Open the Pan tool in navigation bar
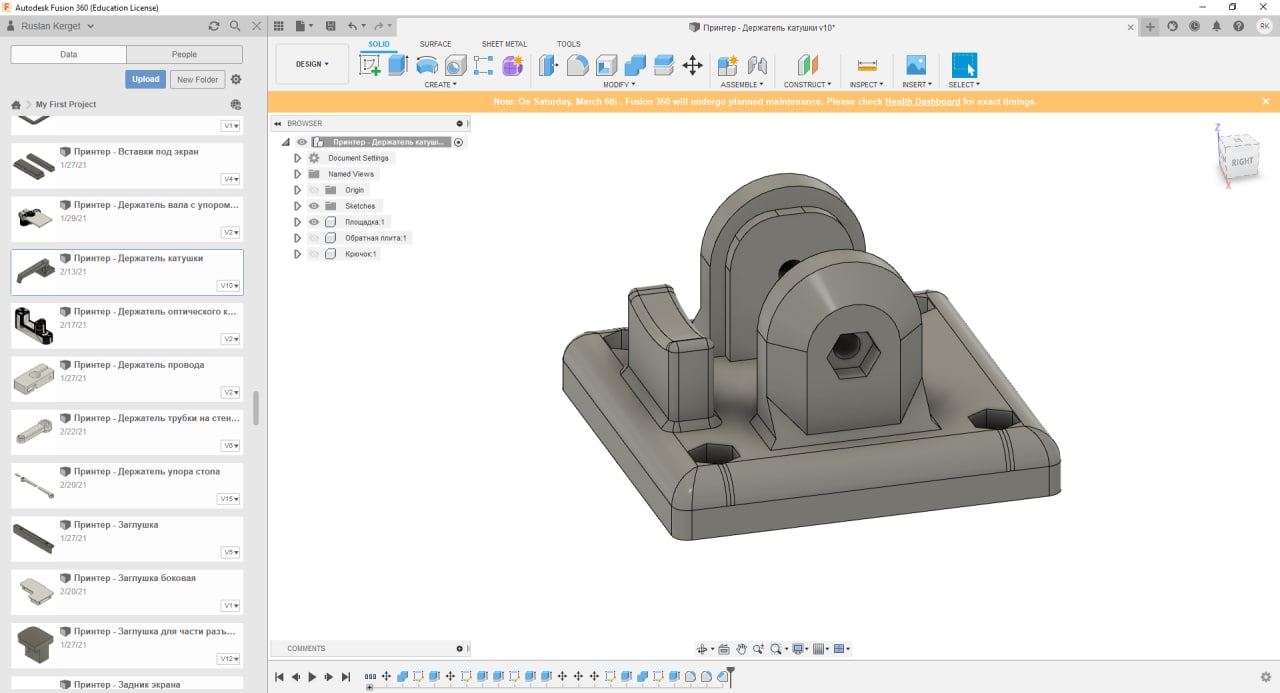The width and height of the screenshot is (1280, 693). tap(741, 649)
